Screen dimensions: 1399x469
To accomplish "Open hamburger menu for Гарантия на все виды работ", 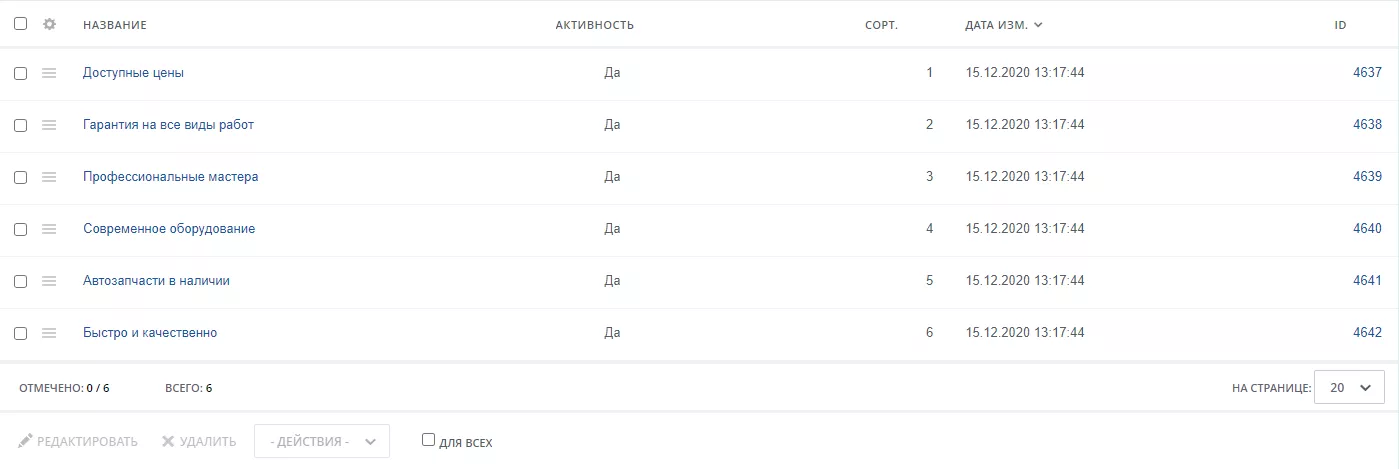I will coord(49,125).
